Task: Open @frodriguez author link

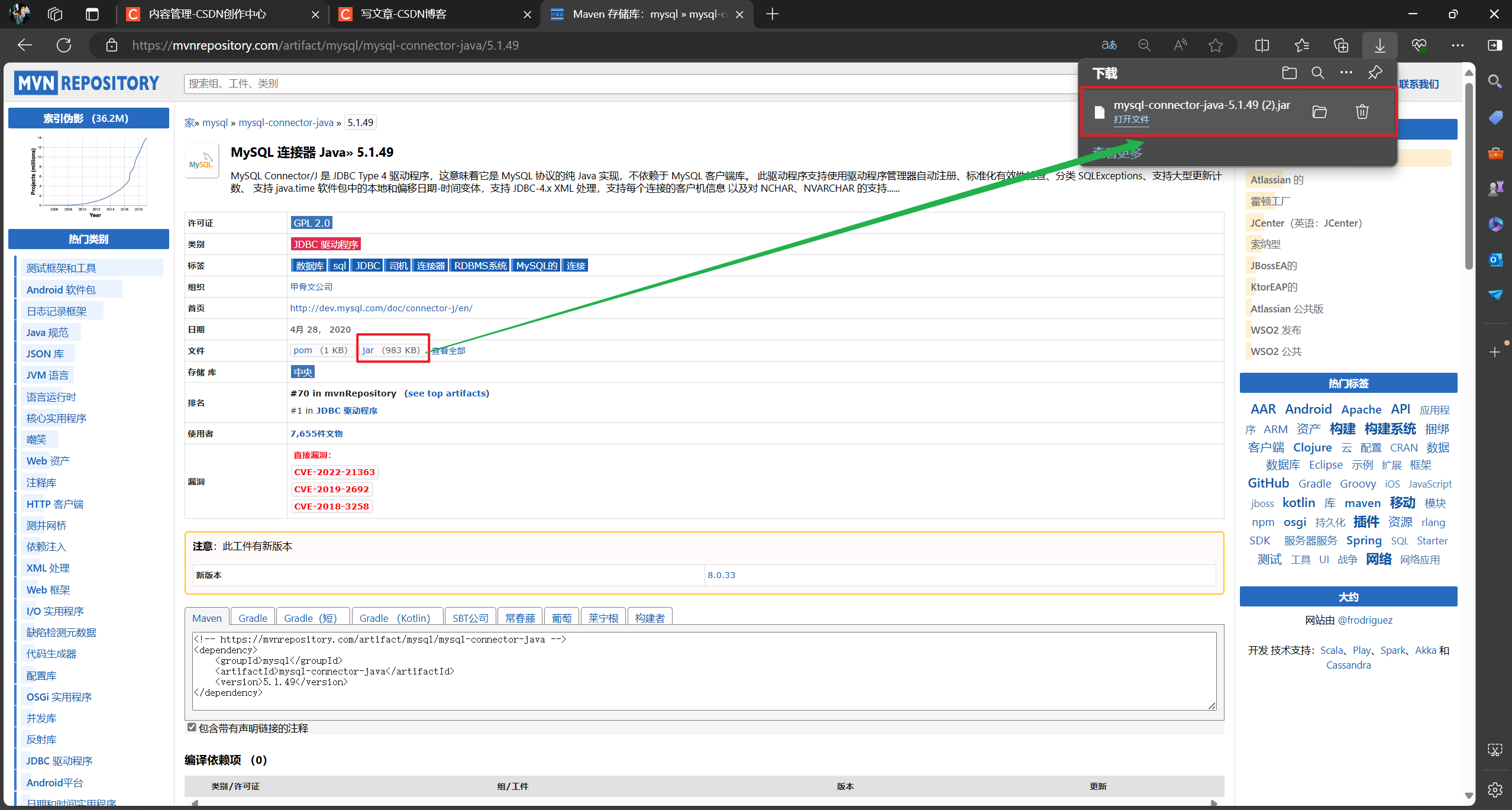Action: 1365,620
